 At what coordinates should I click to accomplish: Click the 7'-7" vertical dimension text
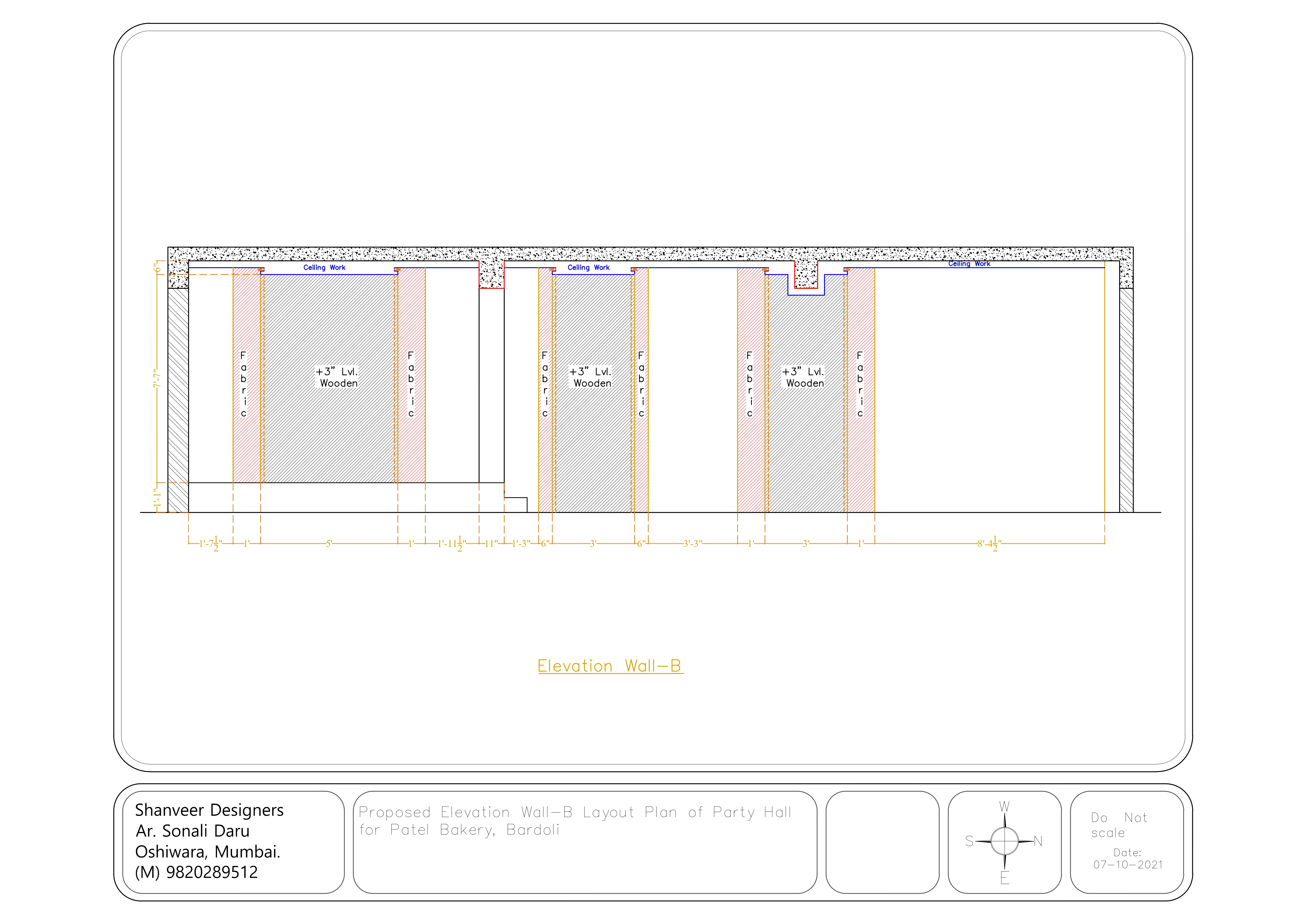tap(157, 379)
